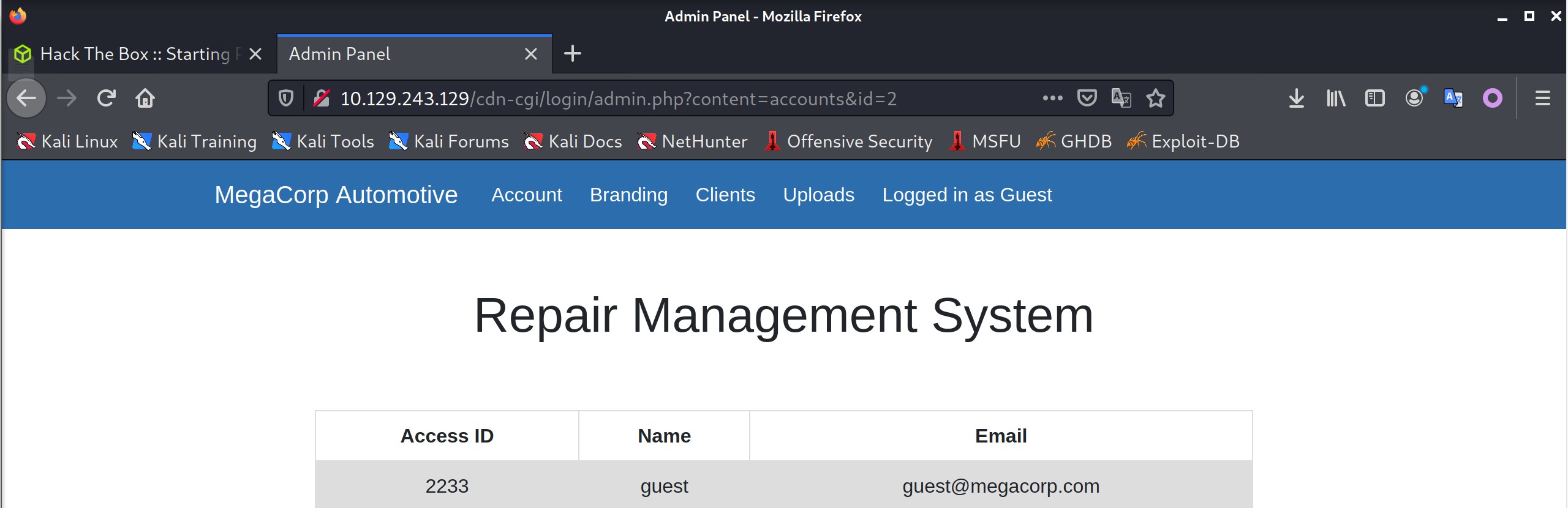The height and width of the screenshot is (508, 1568).
Task: Go to the Account page
Action: point(527,195)
